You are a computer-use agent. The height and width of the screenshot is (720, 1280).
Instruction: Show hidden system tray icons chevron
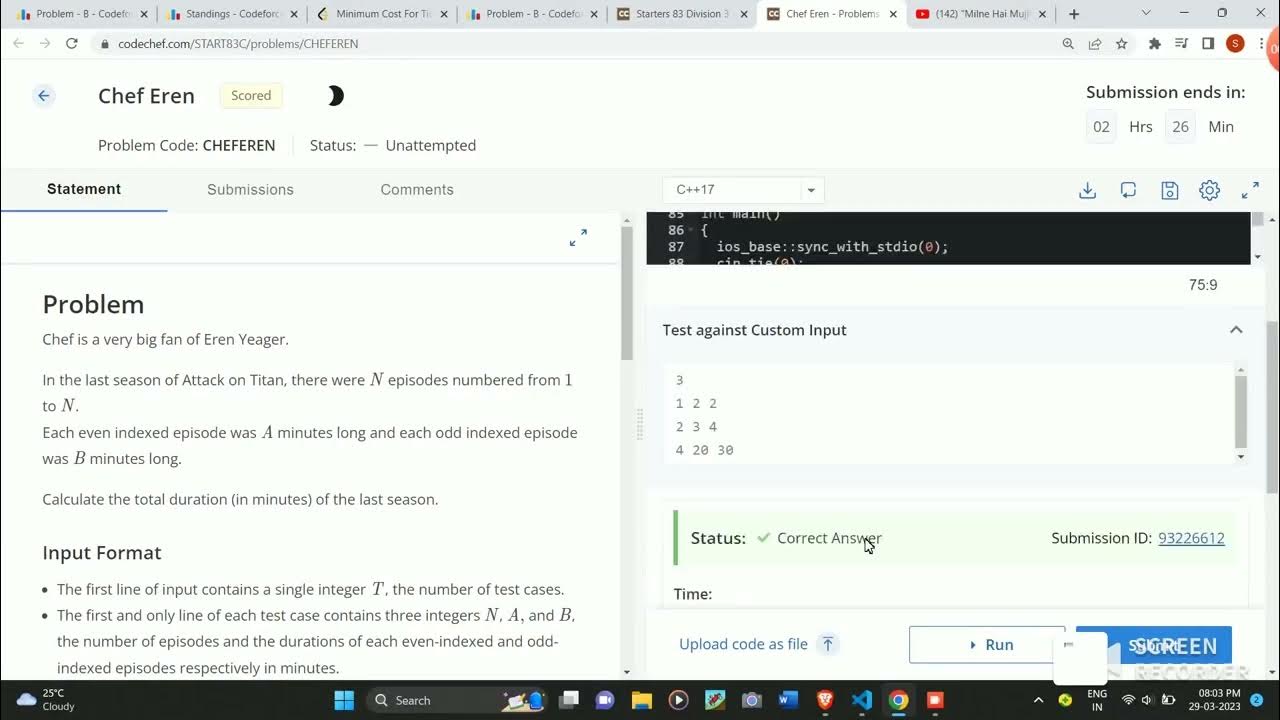coord(1038,700)
